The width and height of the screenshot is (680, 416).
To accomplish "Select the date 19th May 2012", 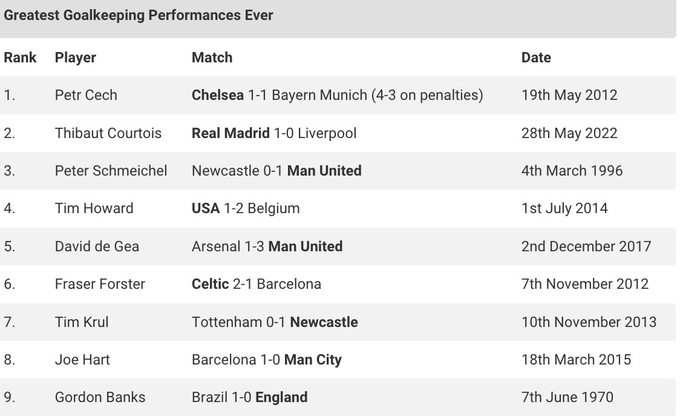I will pyautogui.click(x=569, y=95).
